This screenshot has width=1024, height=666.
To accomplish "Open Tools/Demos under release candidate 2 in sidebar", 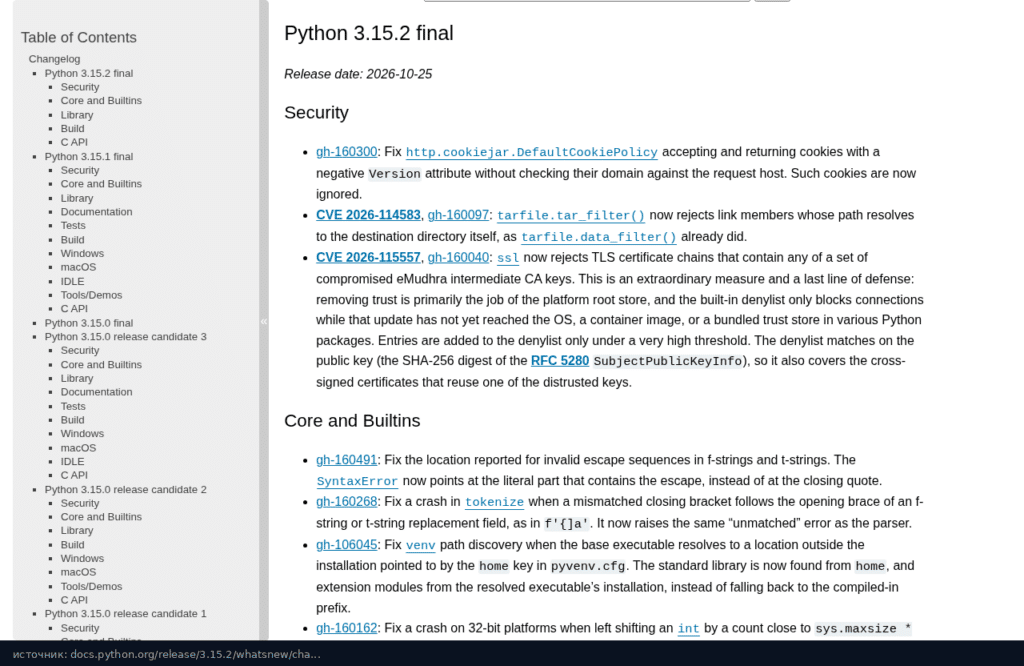I will click(91, 586).
